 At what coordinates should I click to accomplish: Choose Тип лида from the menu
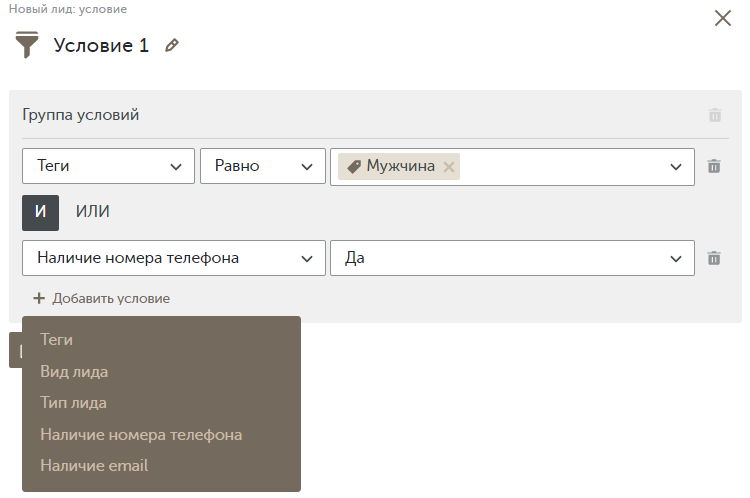pyautogui.click(x=73, y=403)
